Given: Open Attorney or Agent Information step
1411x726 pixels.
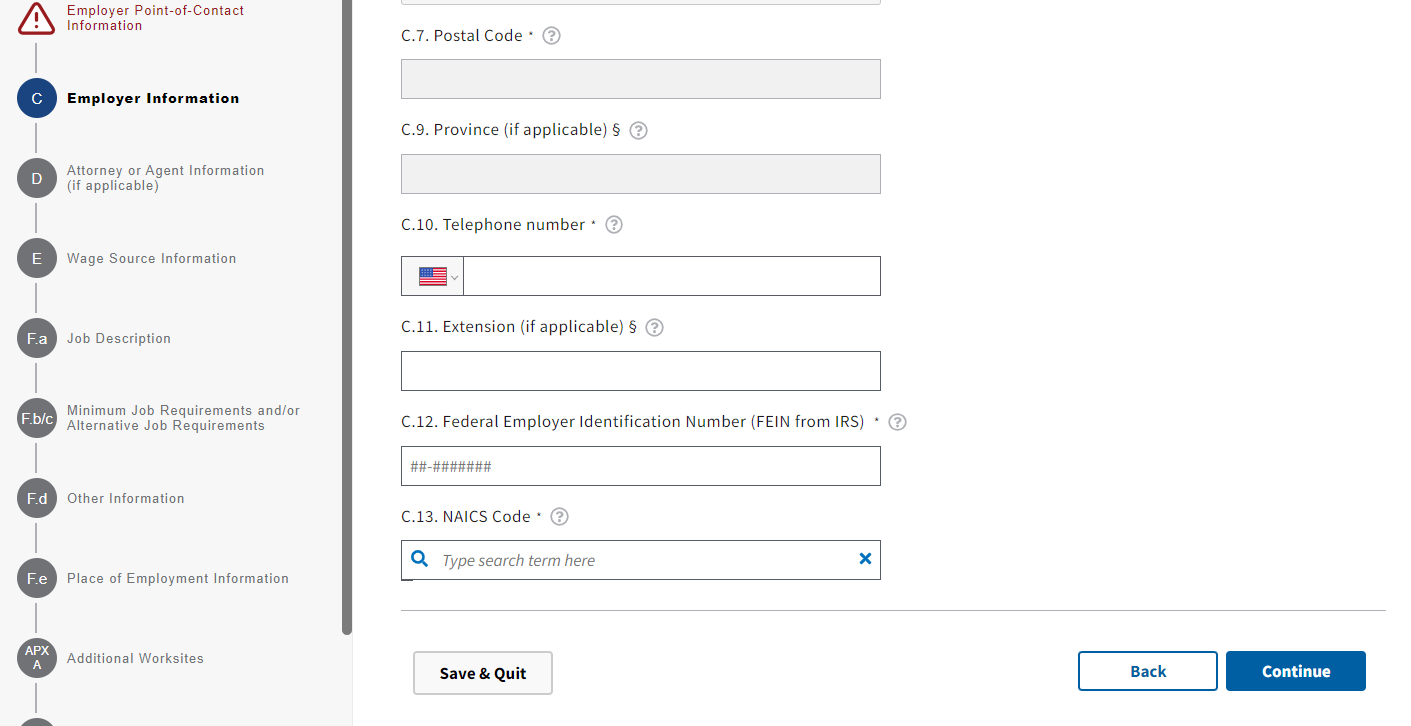Looking at the screenshot, I should pyautogui.click(x=165, y=178).
